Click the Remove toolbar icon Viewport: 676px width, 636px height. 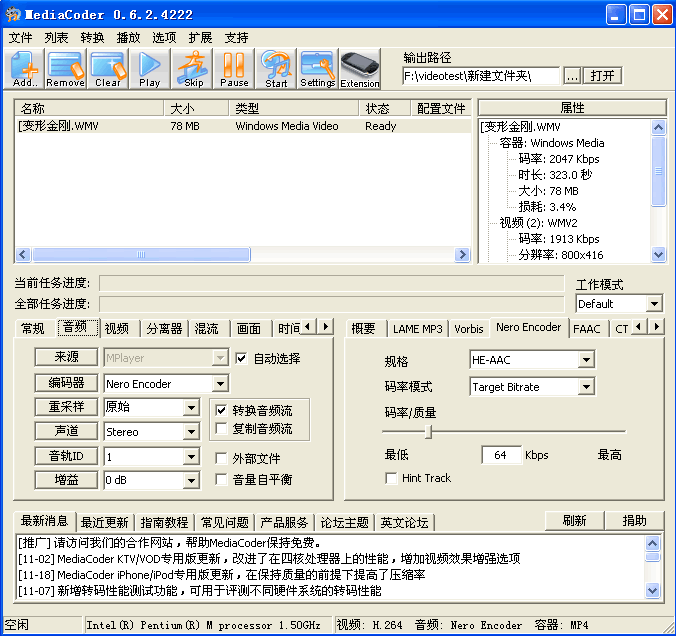click(66, 69)
